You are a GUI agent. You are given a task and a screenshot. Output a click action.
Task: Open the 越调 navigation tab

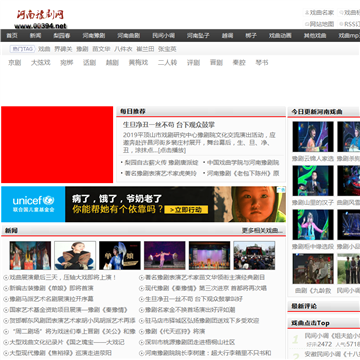click(227, 35)
